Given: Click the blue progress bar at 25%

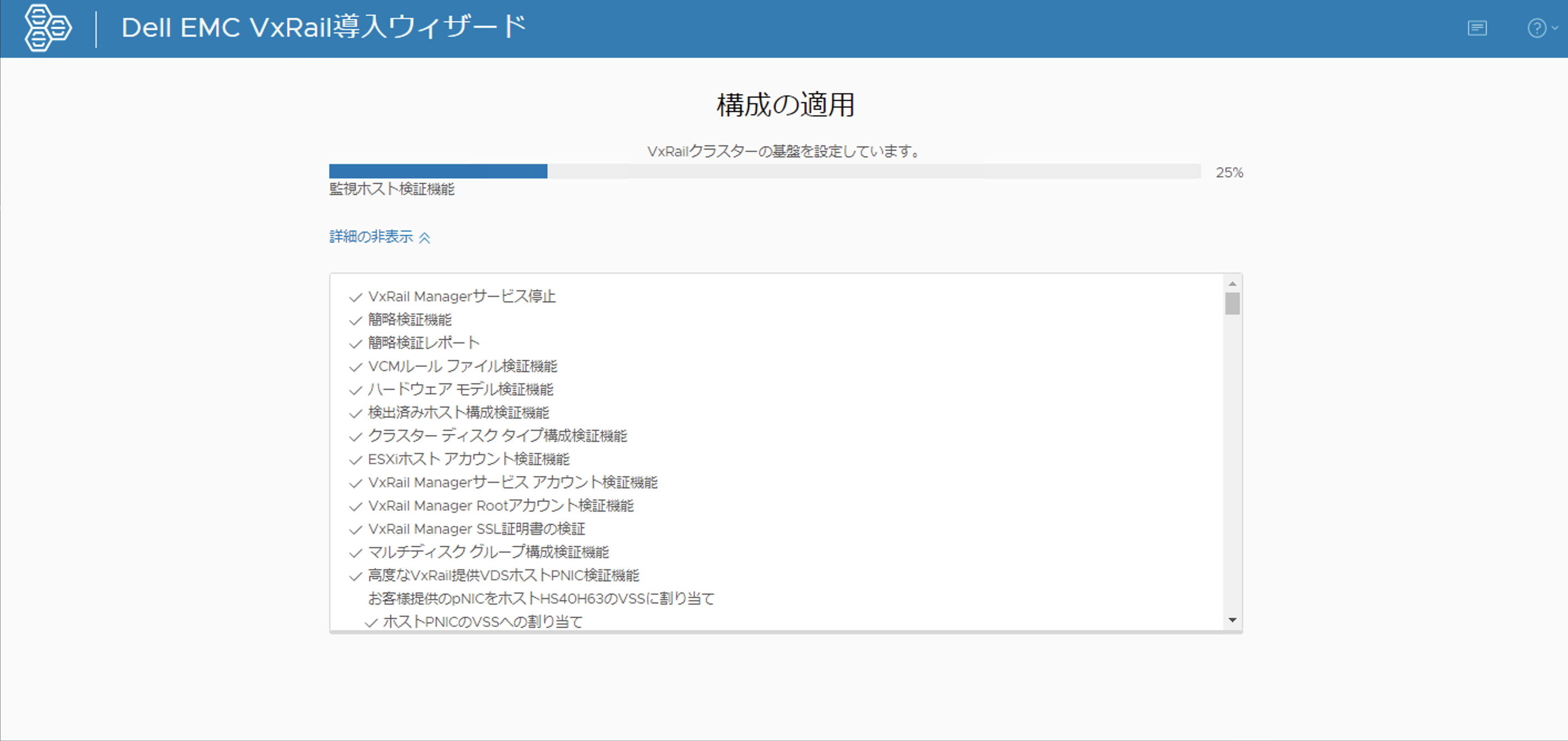Looking at the screenshot, I should pos(438,172).
